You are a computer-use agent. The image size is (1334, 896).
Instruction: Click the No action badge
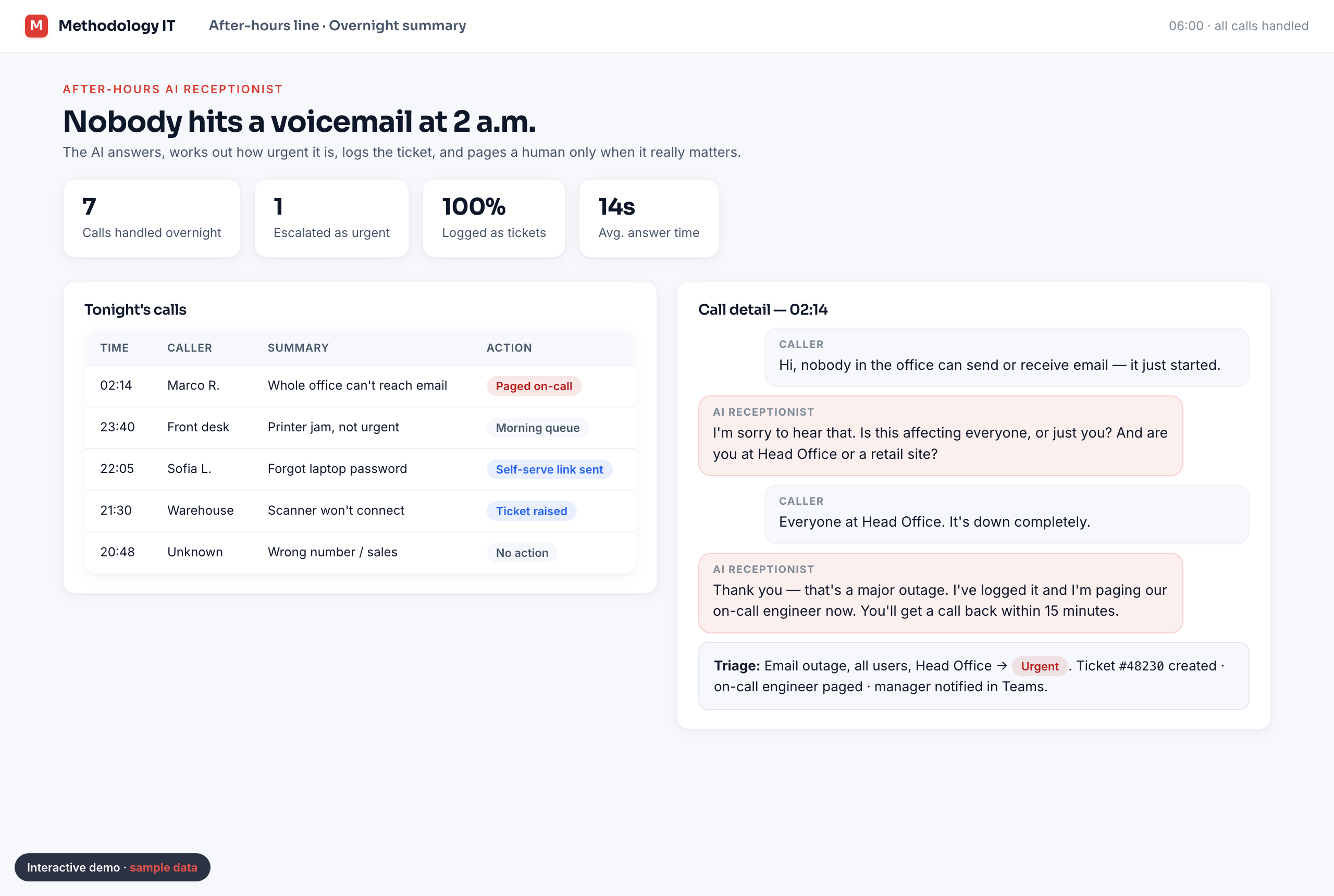522,553
